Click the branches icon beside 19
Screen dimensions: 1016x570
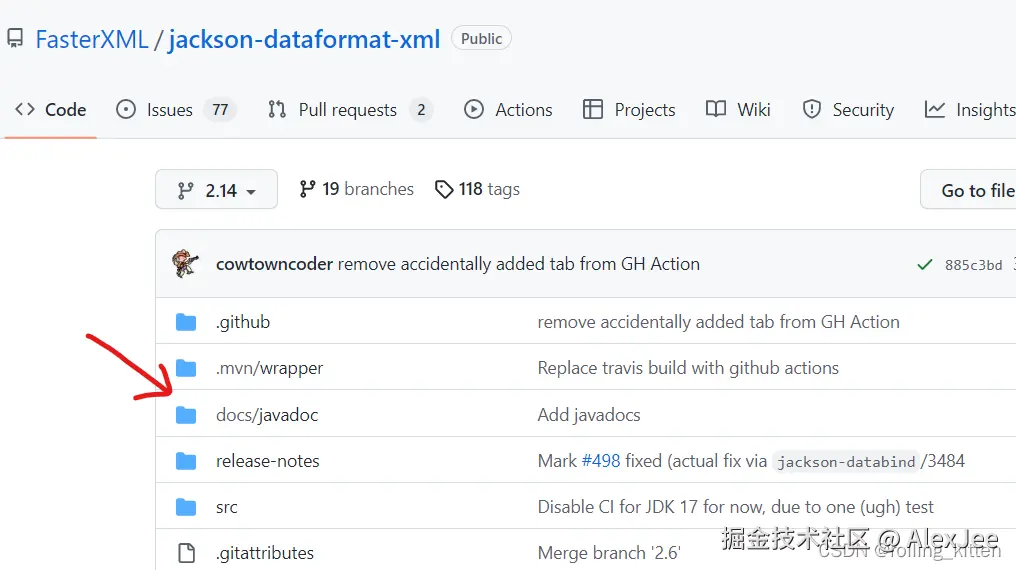tap(307, 189)
